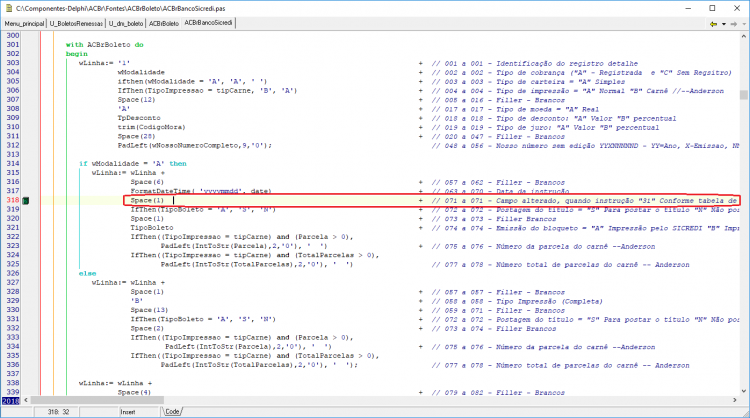The height and width of the screenshot is (418, 750).
Task: Click 'wLinha:= wLinha +' on line 338
Action: tap(115, 384)
